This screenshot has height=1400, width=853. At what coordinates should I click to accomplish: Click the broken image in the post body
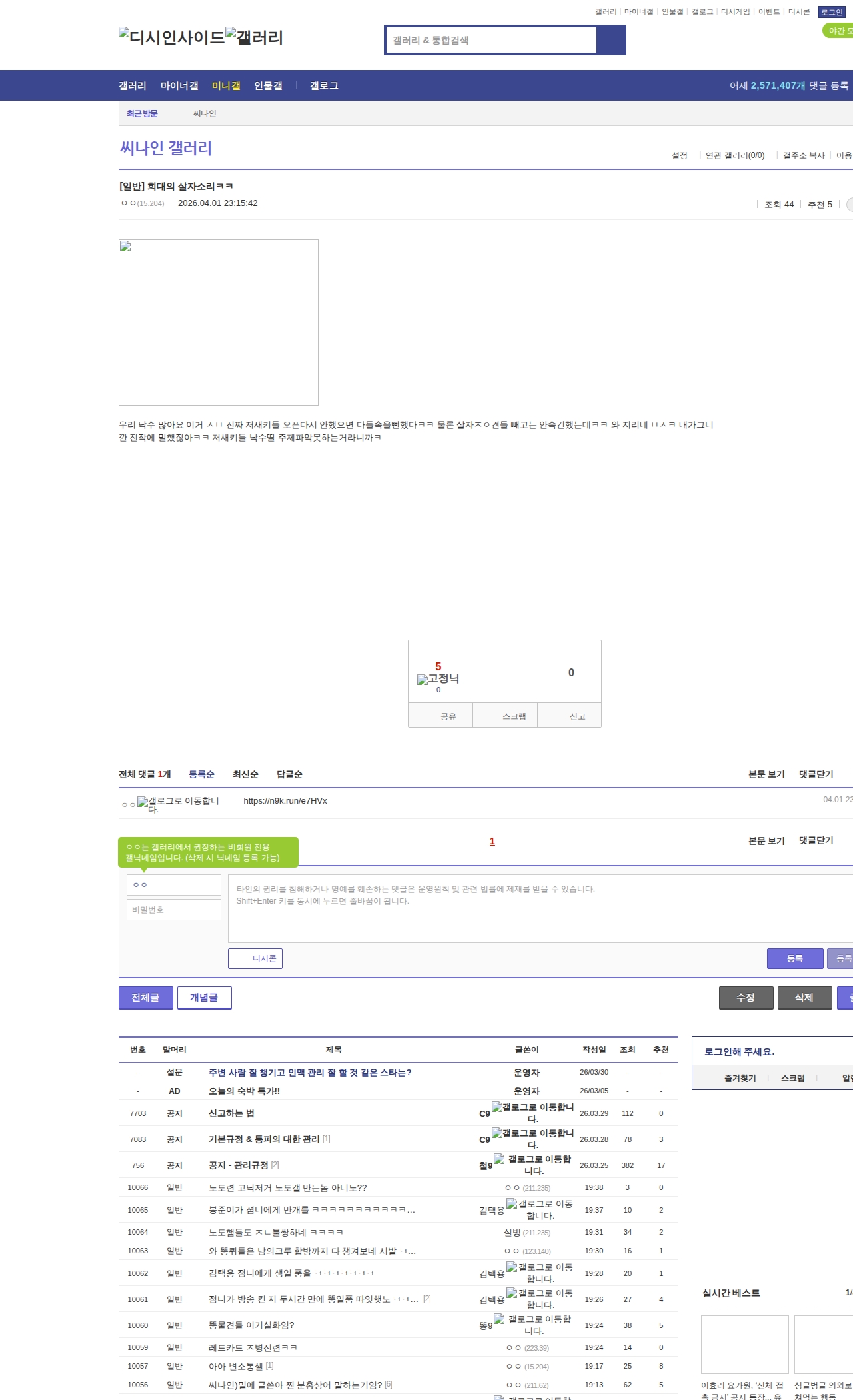[x=218, y=323]
